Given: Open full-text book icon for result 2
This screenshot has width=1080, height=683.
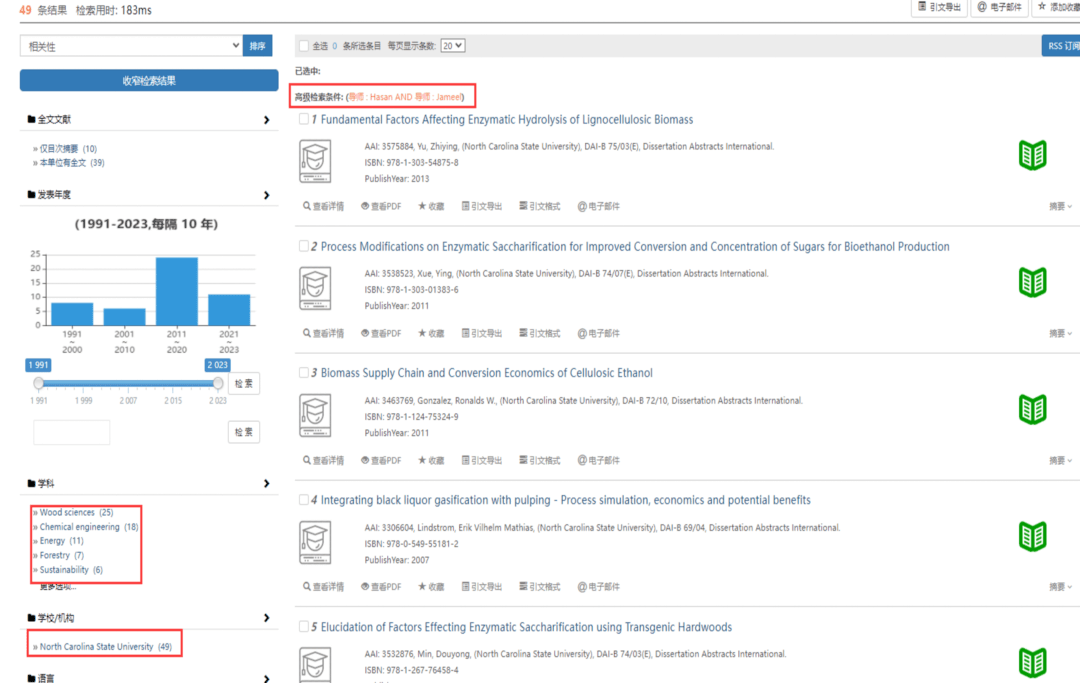Looking at the screenshot, I should [x=1032, y=282].
